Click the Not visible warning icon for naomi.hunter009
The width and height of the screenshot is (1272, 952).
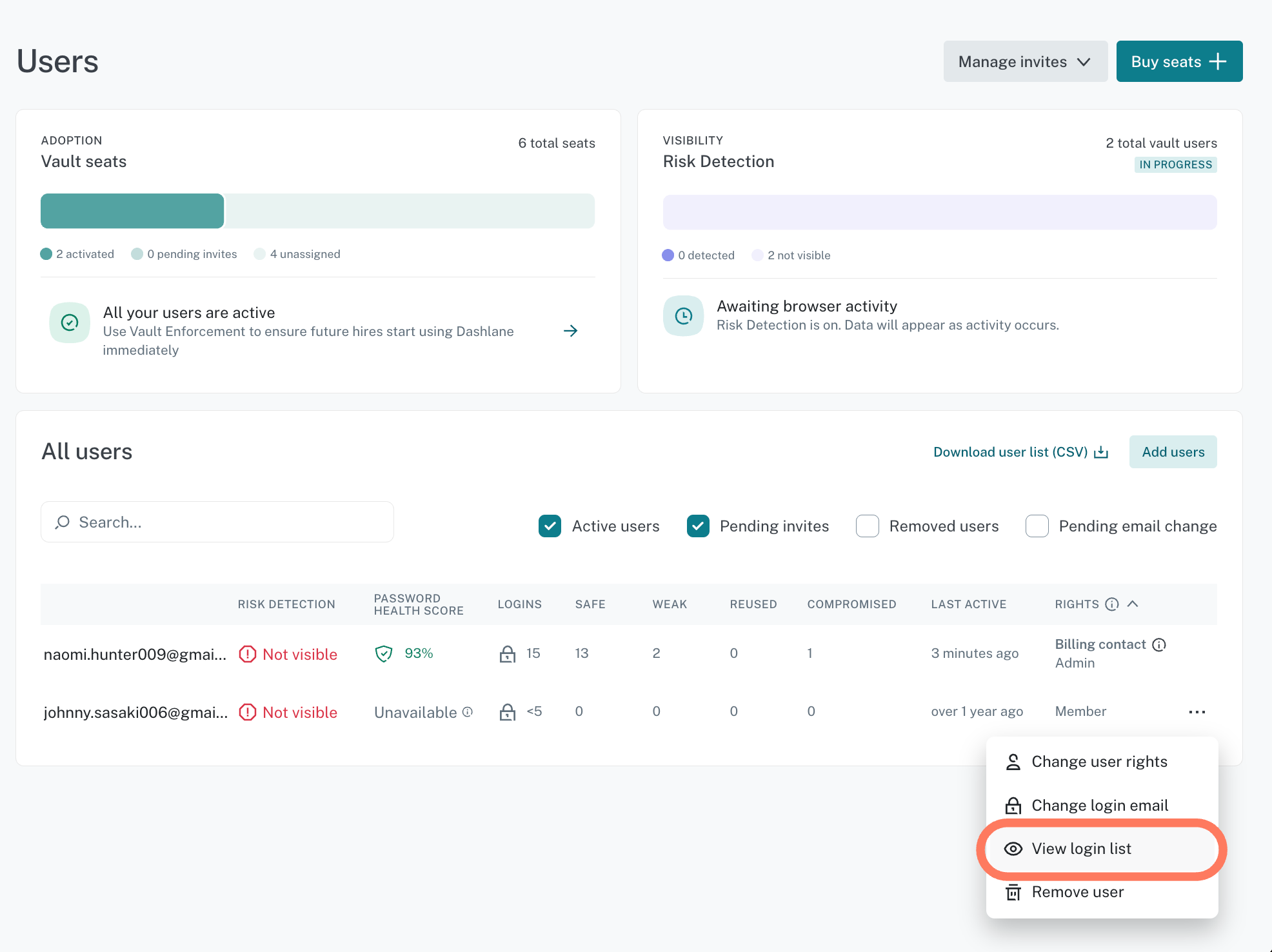point(248,654)
